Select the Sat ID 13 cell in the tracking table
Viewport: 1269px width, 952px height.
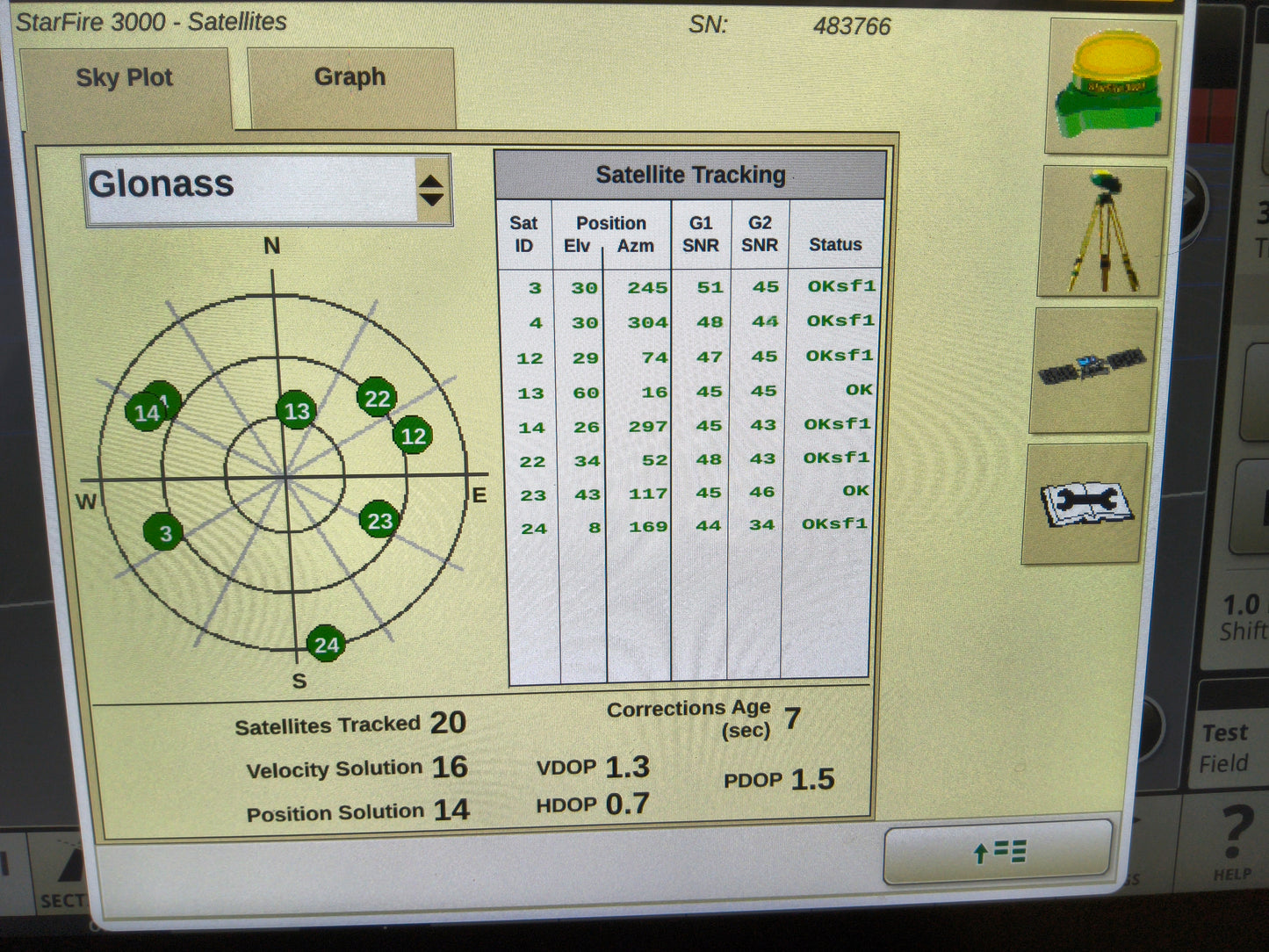point(530,393)
